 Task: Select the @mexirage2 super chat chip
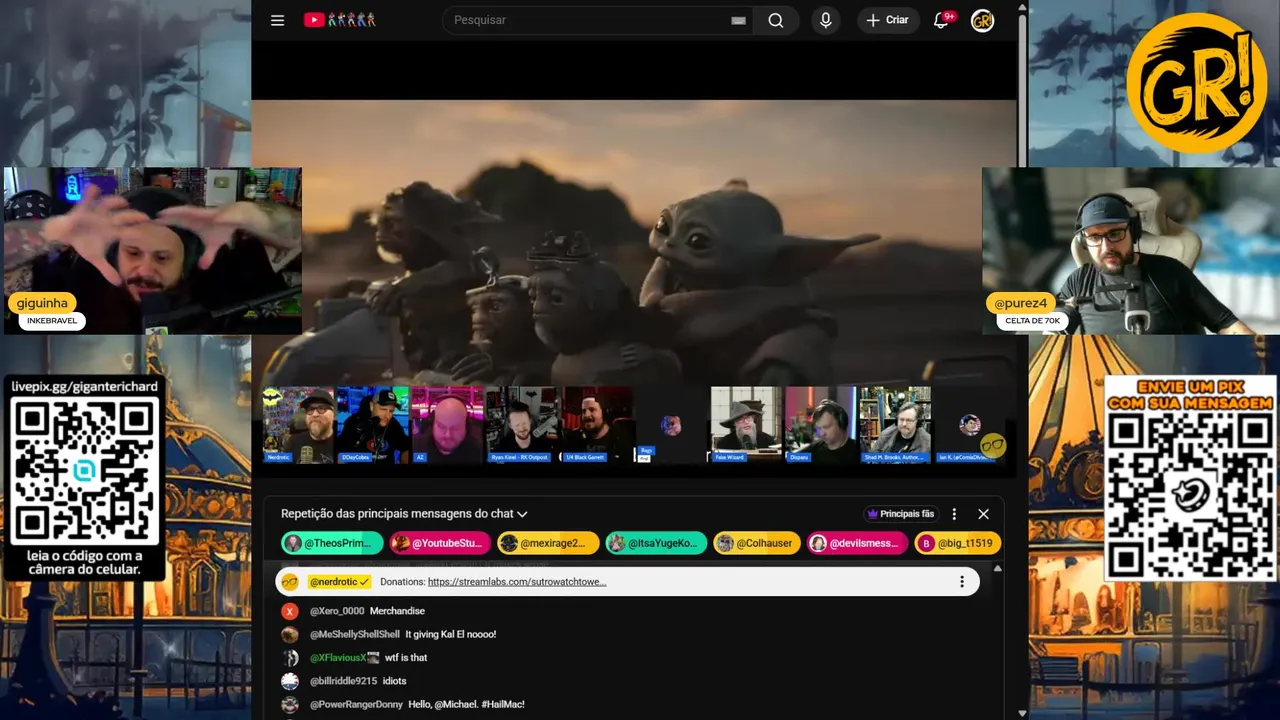point(548,543)
